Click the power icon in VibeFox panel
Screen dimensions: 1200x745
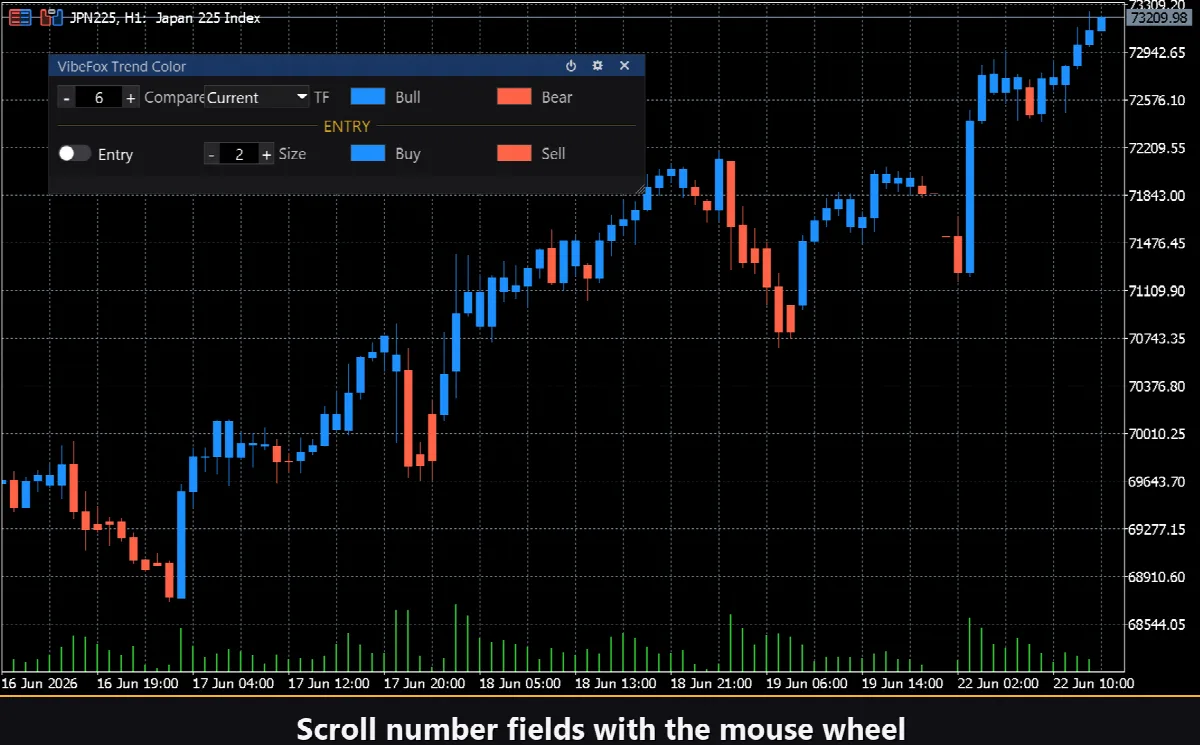pos(571,66)
